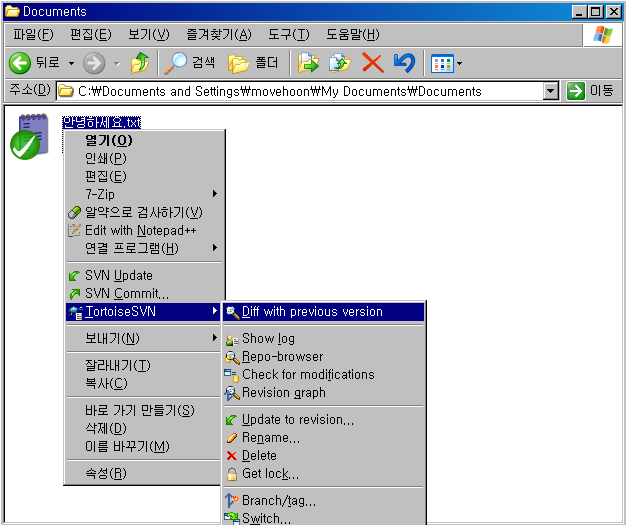Click the Views grid icon
The height and width of the screenshot is (525, 626).
pyautogui.click(x=442, y=63)
